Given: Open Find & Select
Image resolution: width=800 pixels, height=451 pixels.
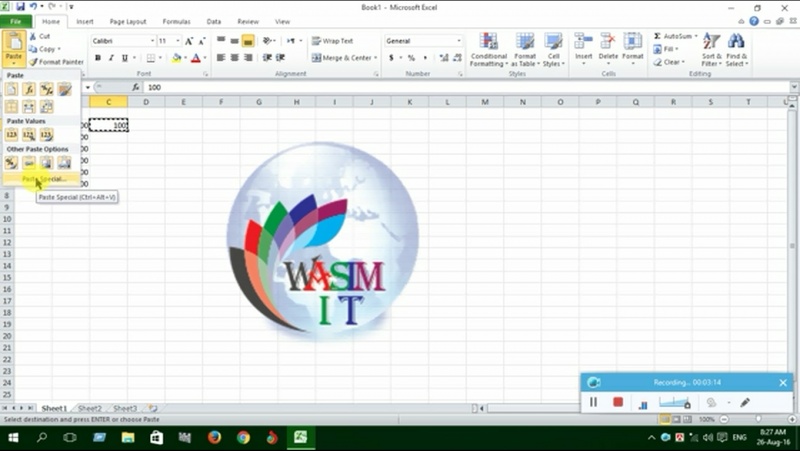Looking at the screenshot, I should click(737, 49).
